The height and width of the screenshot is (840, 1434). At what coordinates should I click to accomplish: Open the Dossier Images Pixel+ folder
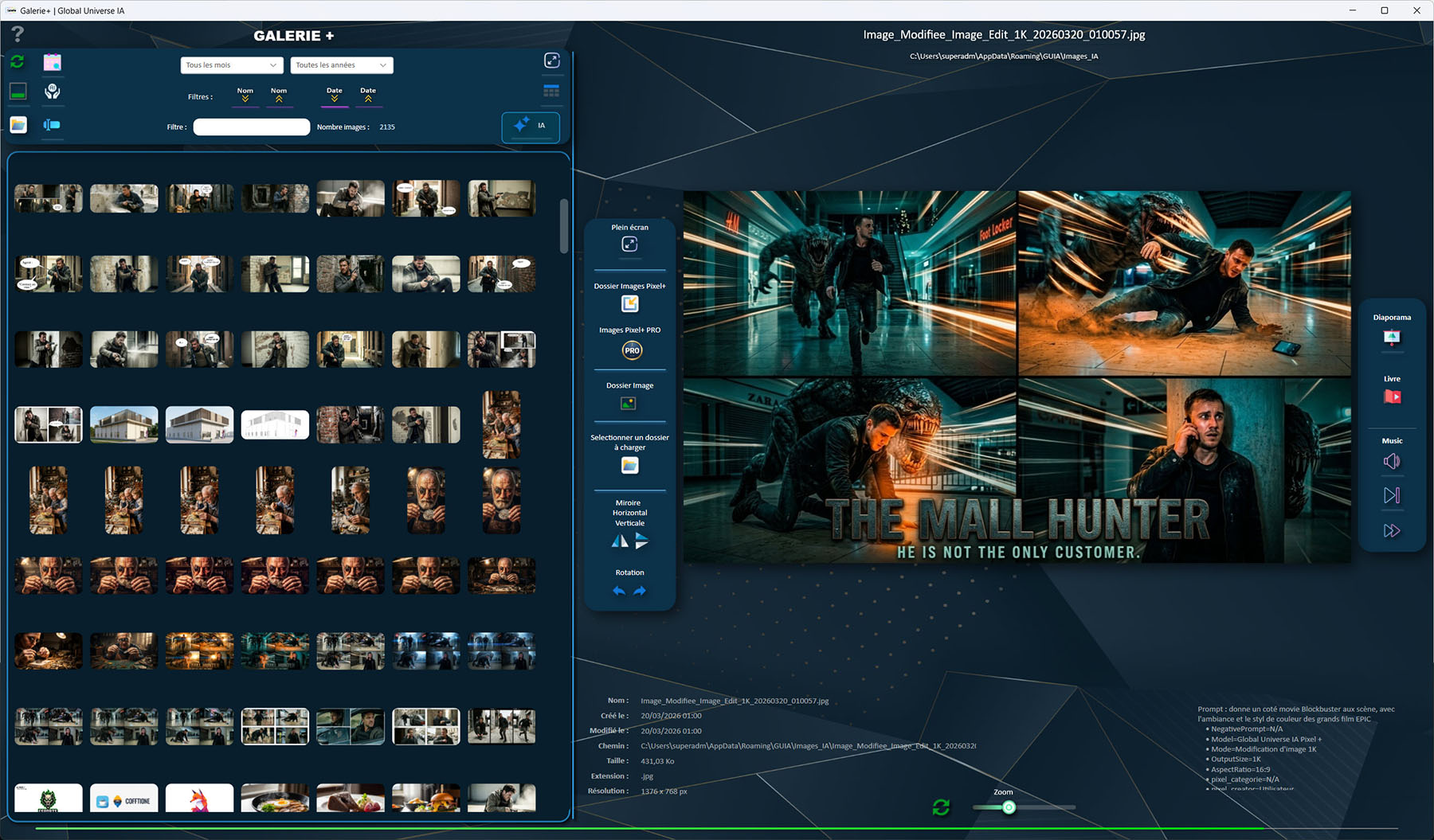[629, 303]
